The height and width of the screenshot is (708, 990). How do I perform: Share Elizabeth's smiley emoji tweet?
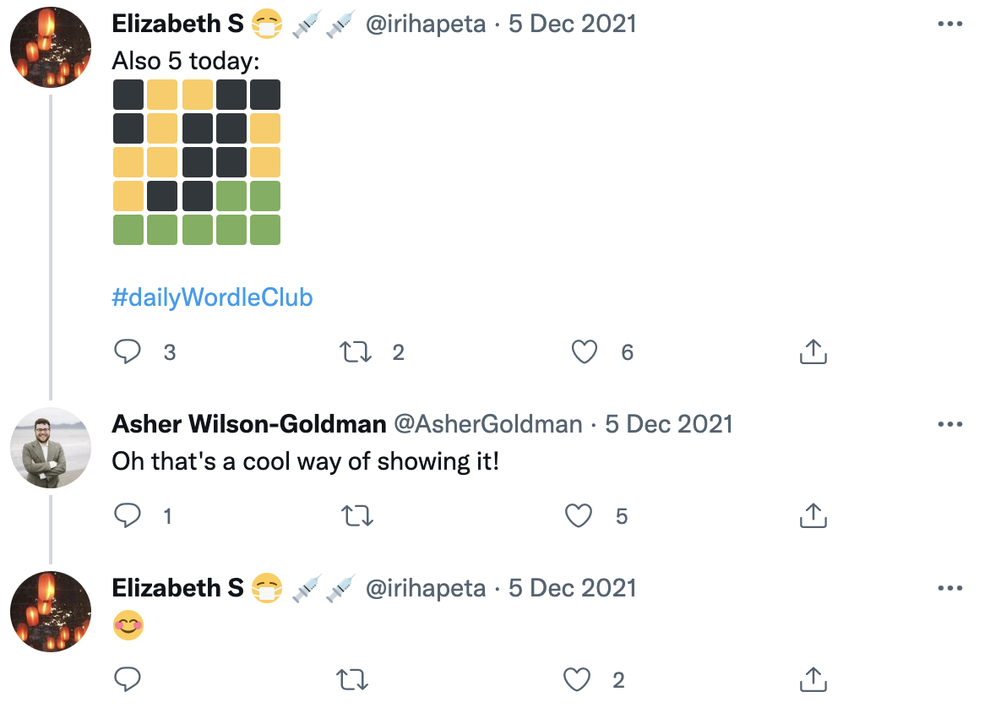813,680
